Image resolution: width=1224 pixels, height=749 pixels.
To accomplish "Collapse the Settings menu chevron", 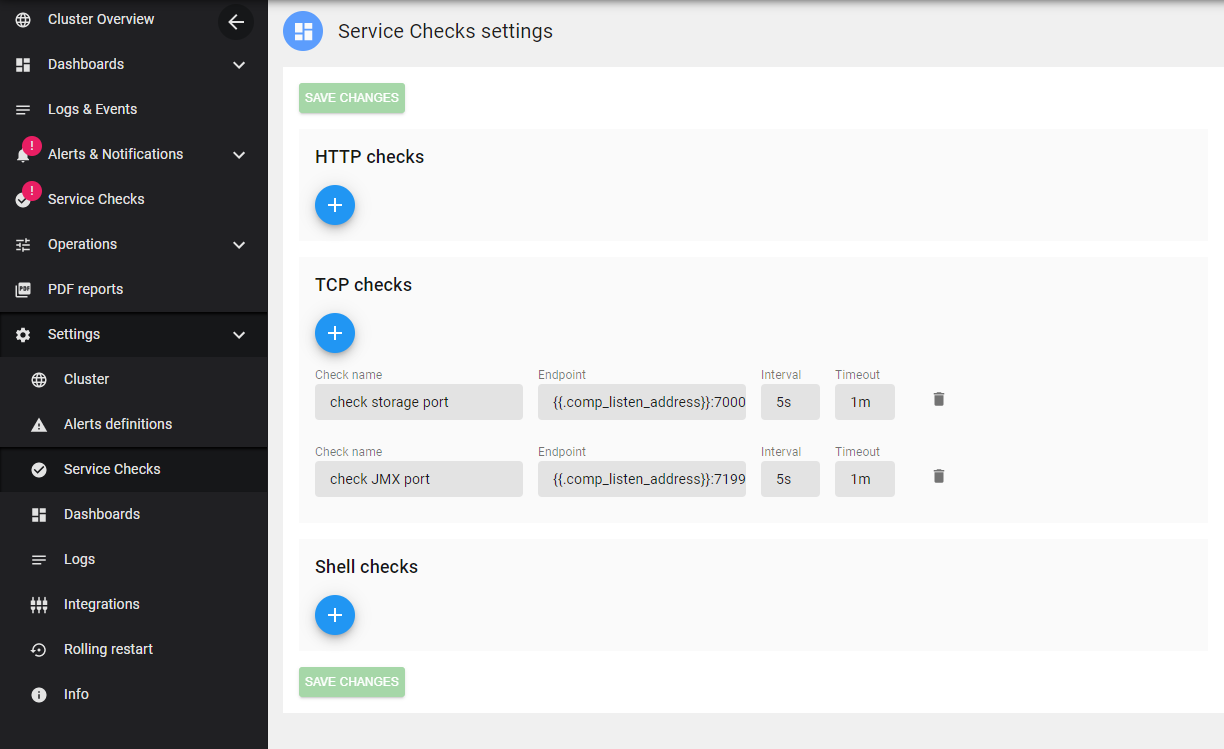I will point(239,335).
